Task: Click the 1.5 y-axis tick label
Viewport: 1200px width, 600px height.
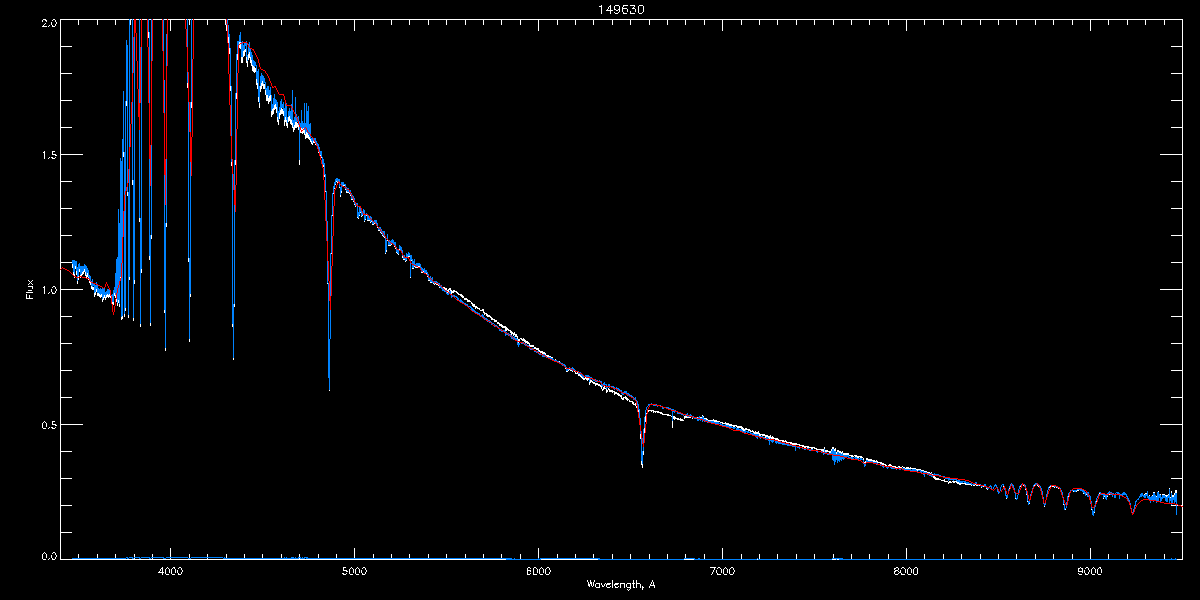Action: coord(48,155)
